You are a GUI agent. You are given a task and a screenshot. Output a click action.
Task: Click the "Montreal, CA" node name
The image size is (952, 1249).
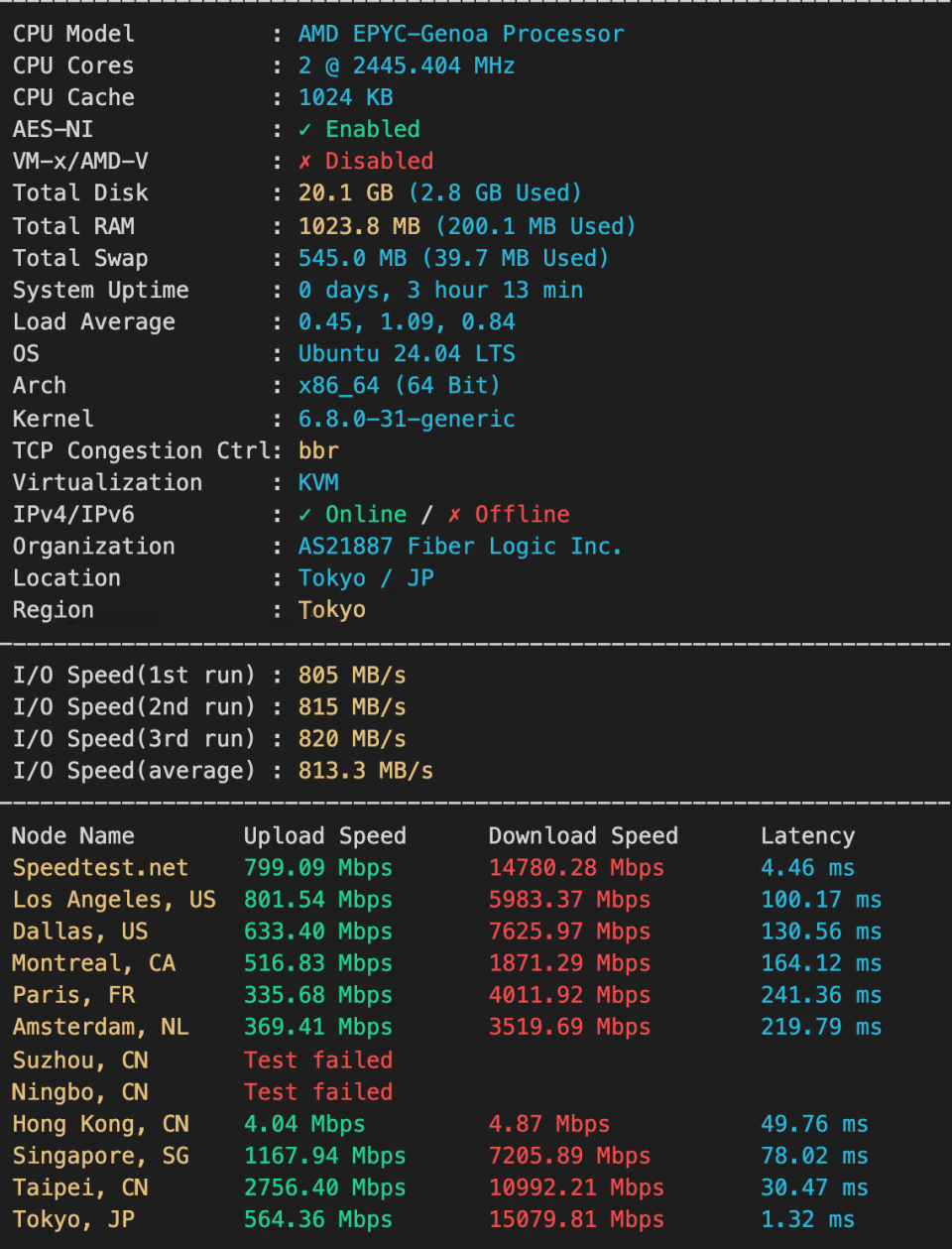point(93,962)
